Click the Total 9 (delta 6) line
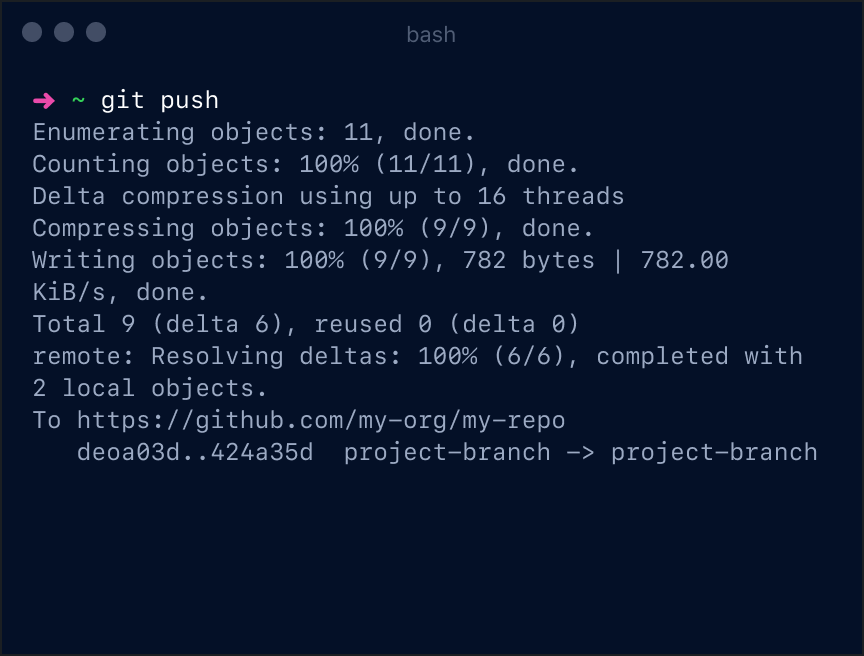The width and height of the screenshot is (864, 656). point(306,324)
